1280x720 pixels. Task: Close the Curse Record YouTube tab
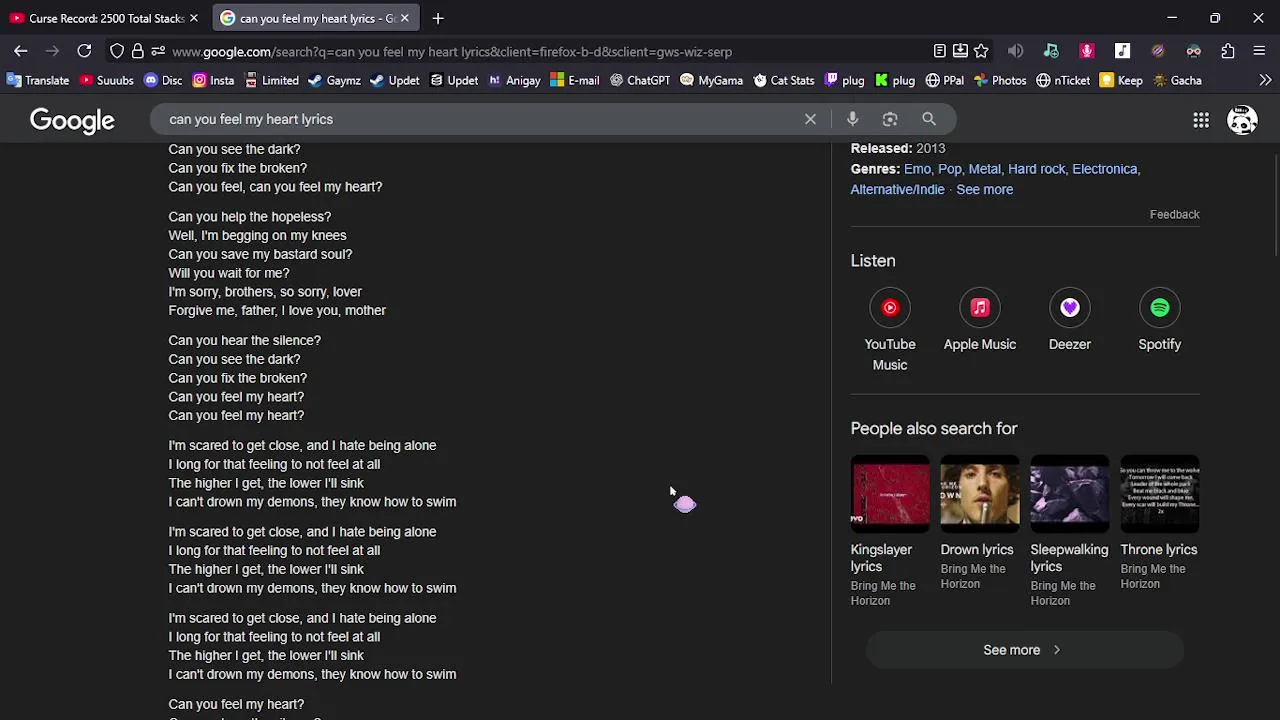pos(194,18)
